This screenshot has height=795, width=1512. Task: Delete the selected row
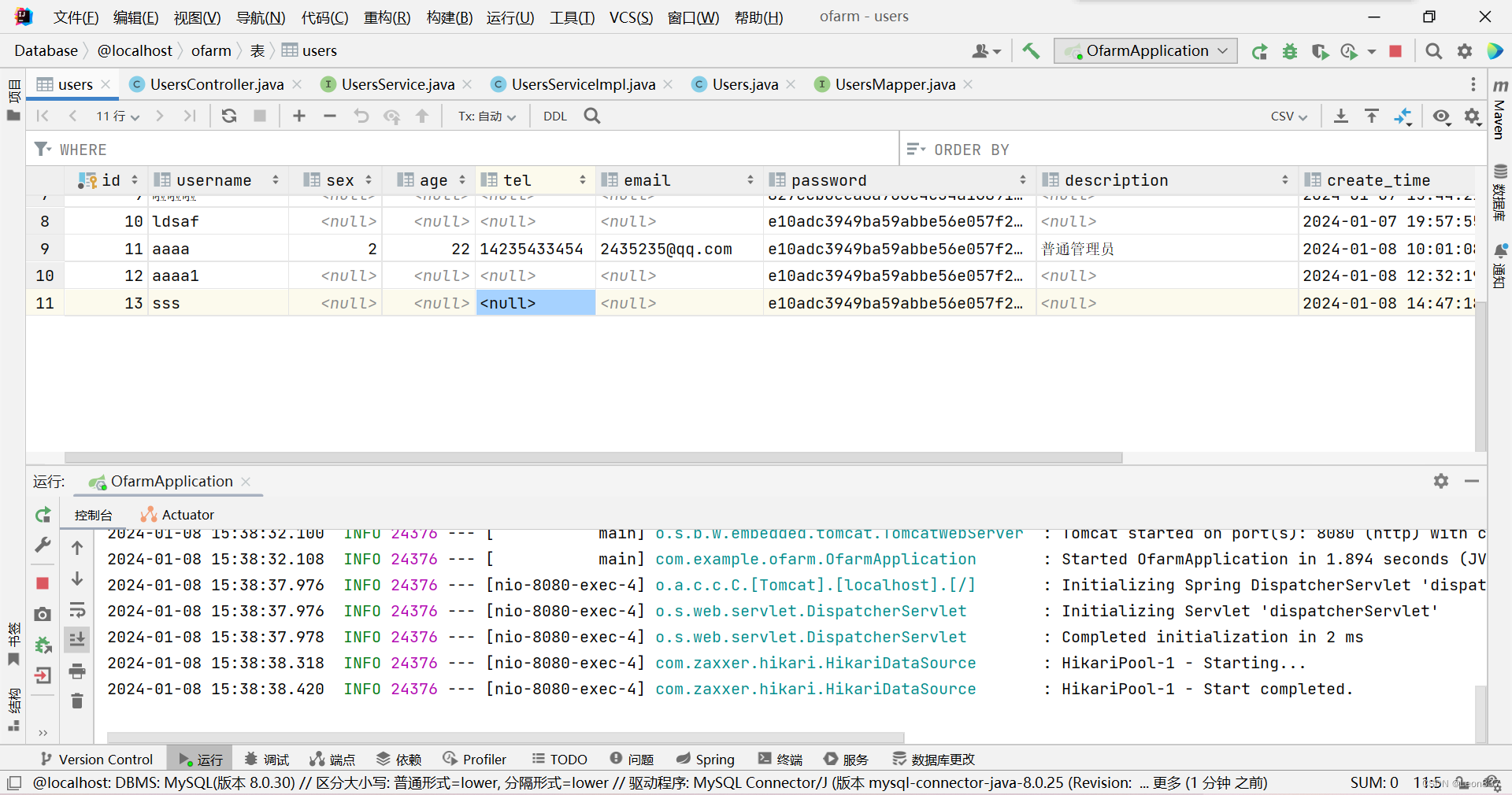330,116
